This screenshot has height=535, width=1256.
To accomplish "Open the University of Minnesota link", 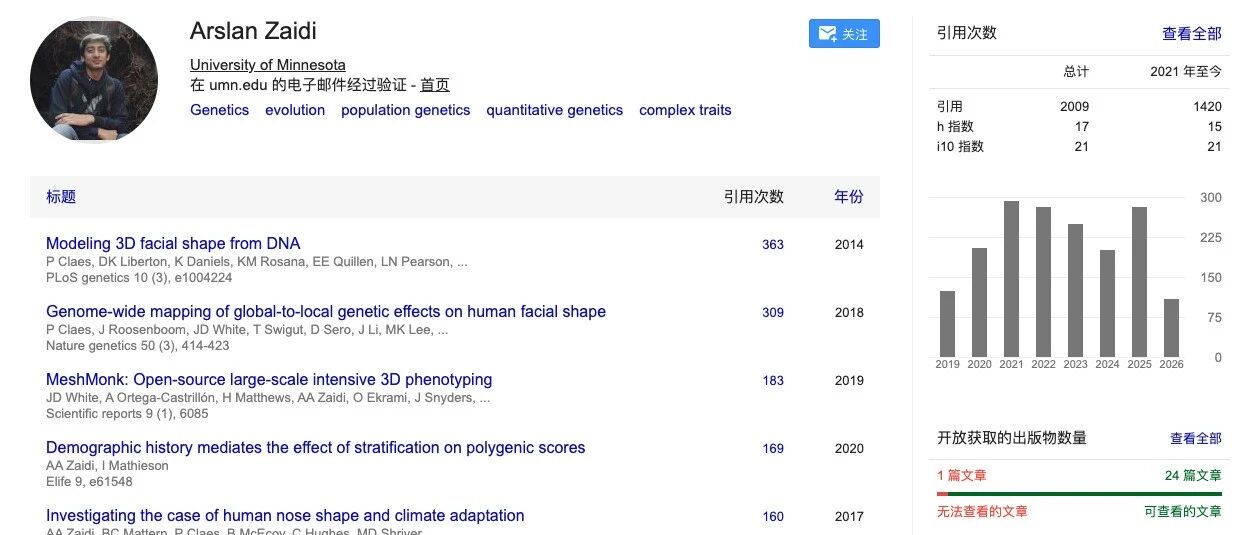I will coord(268,65).
